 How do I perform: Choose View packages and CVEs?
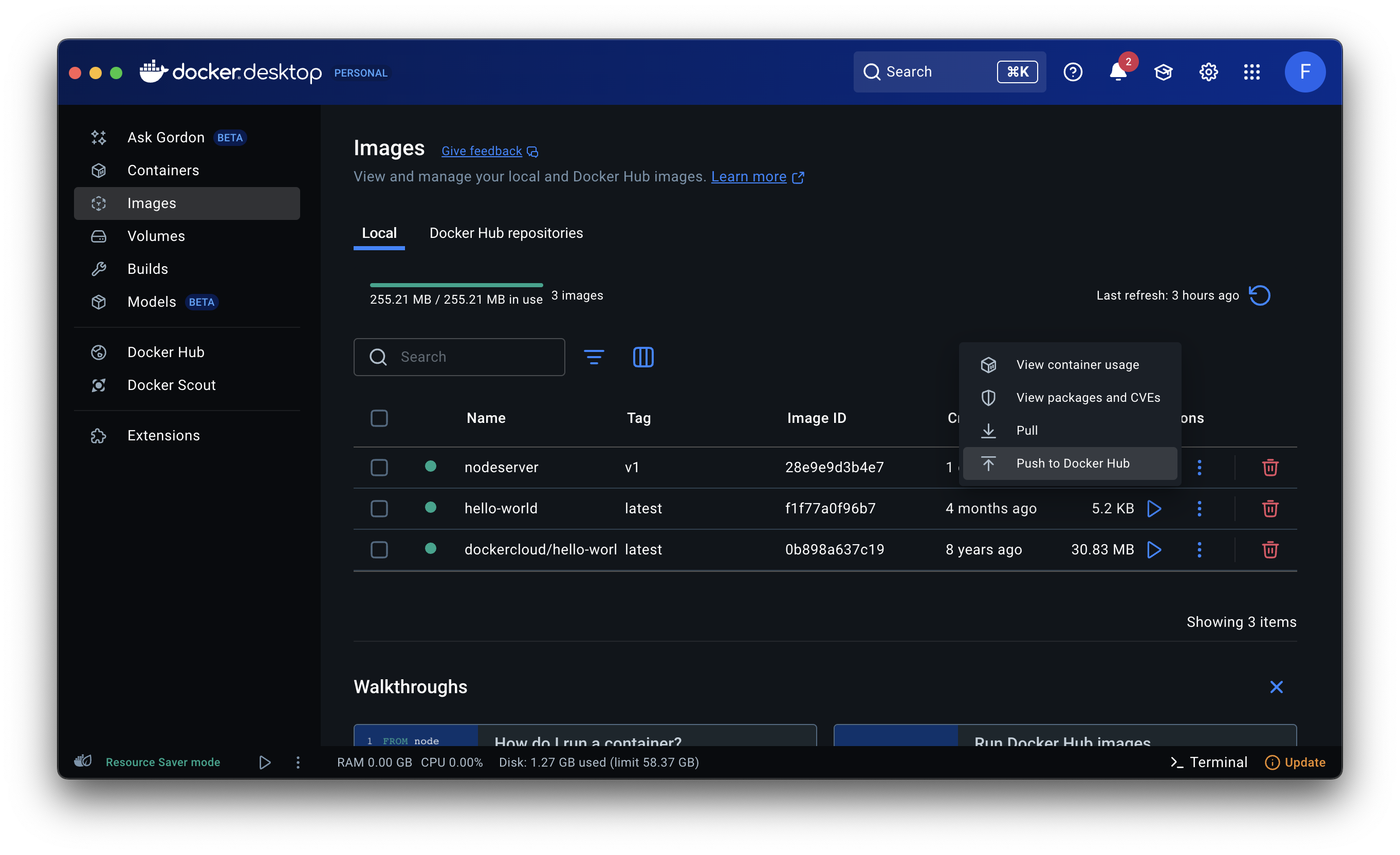tap(1070, 398)
